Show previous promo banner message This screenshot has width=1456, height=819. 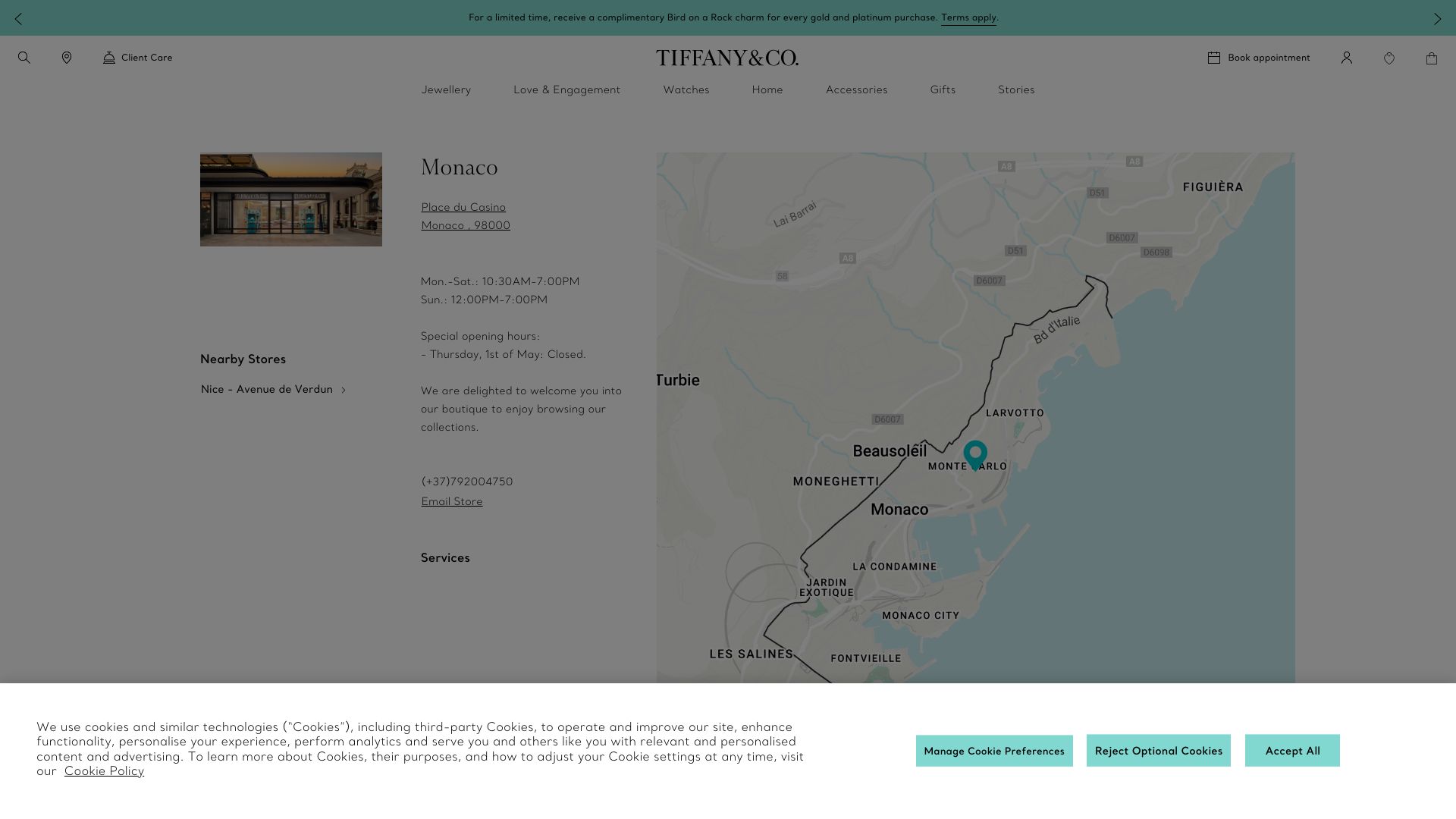18,18
